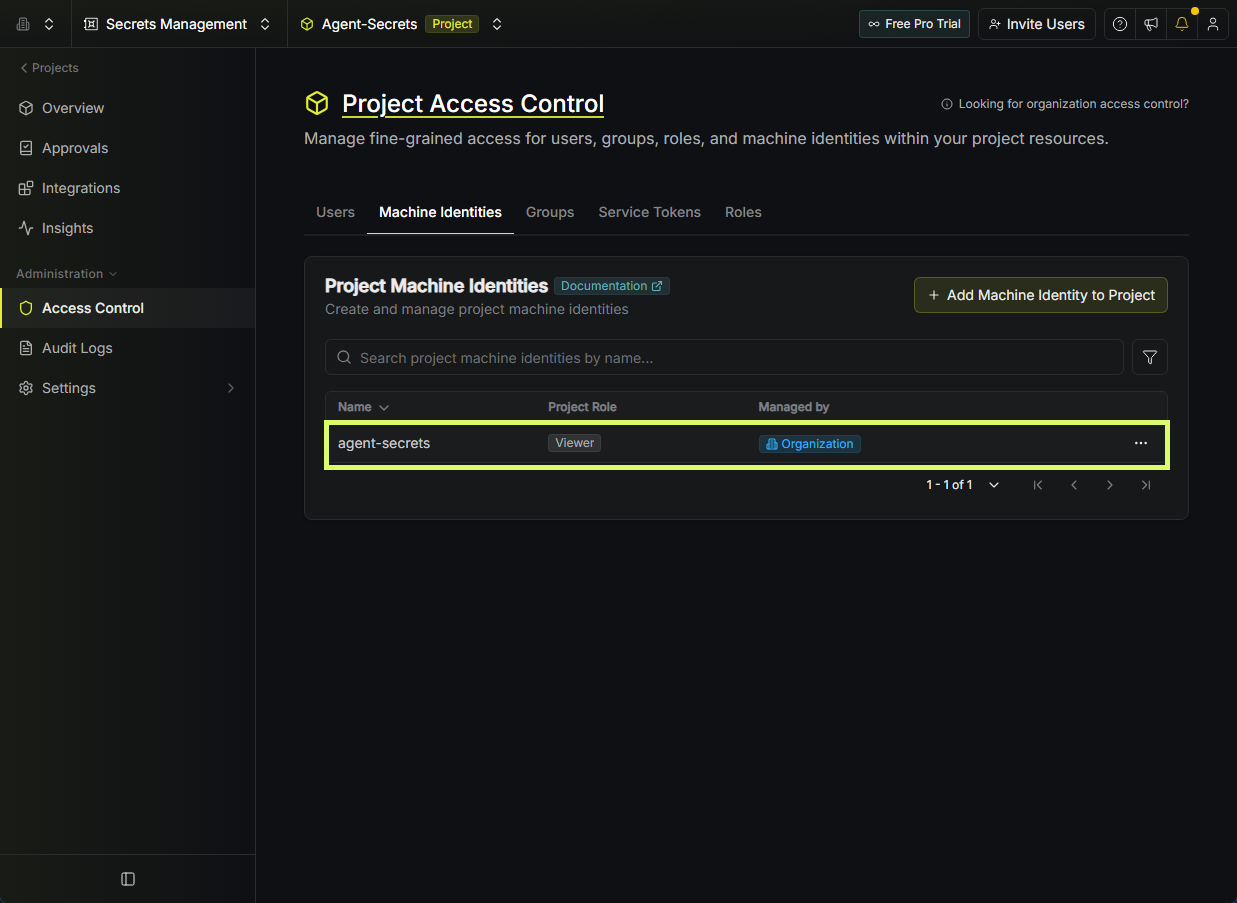Viewport: 1237px width, 903px height.
Task: Open the organization building icon switcher
Action: click(23, 24)
